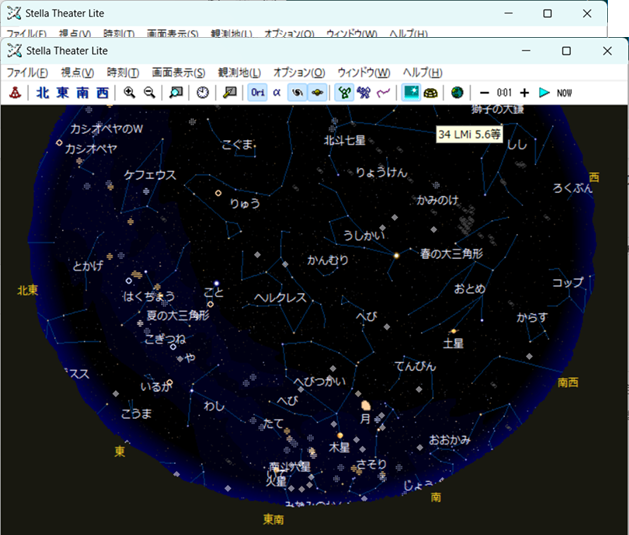Toggle the blue constellation figure icon
The width and height of the screenshot is (629, 535).
[364, 93]
